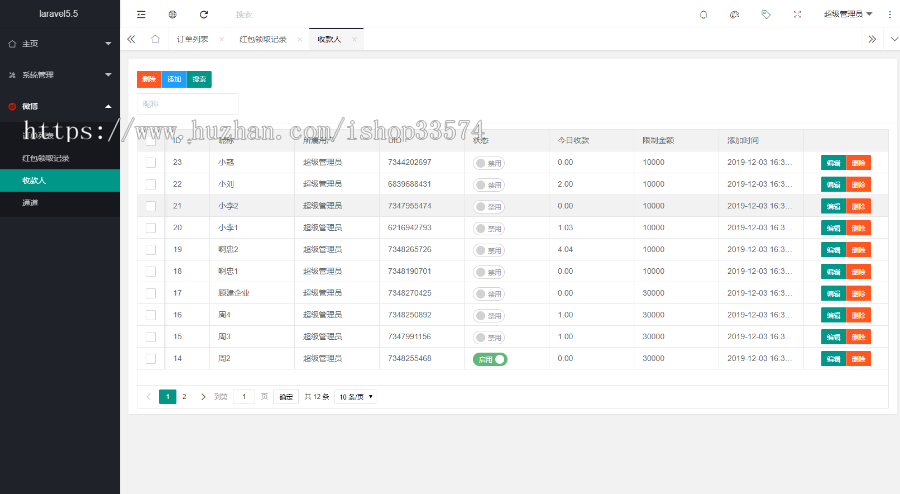Go to next page arrow in pagination
Viewport: 900px width, 494px height.
click(x=203, y=396)
